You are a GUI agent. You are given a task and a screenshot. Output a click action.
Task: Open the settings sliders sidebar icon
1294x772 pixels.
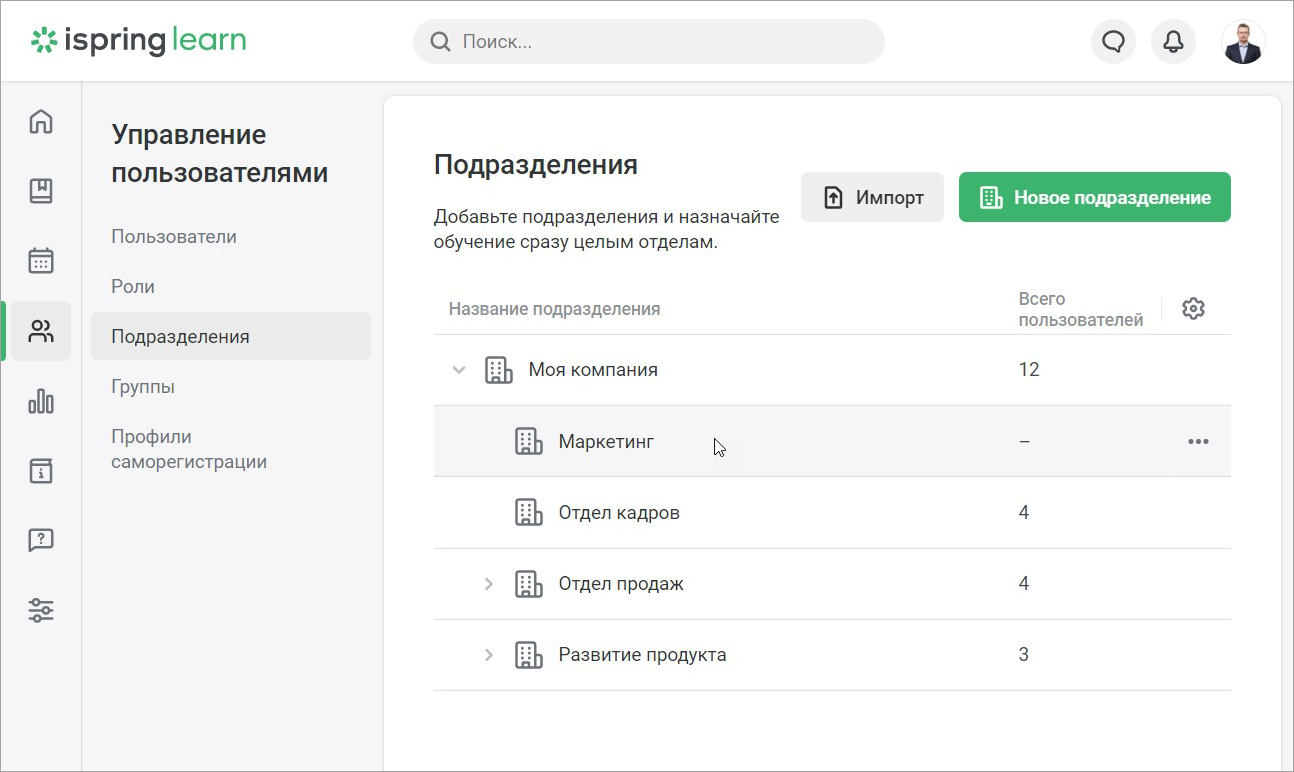[x=41, y=610]
